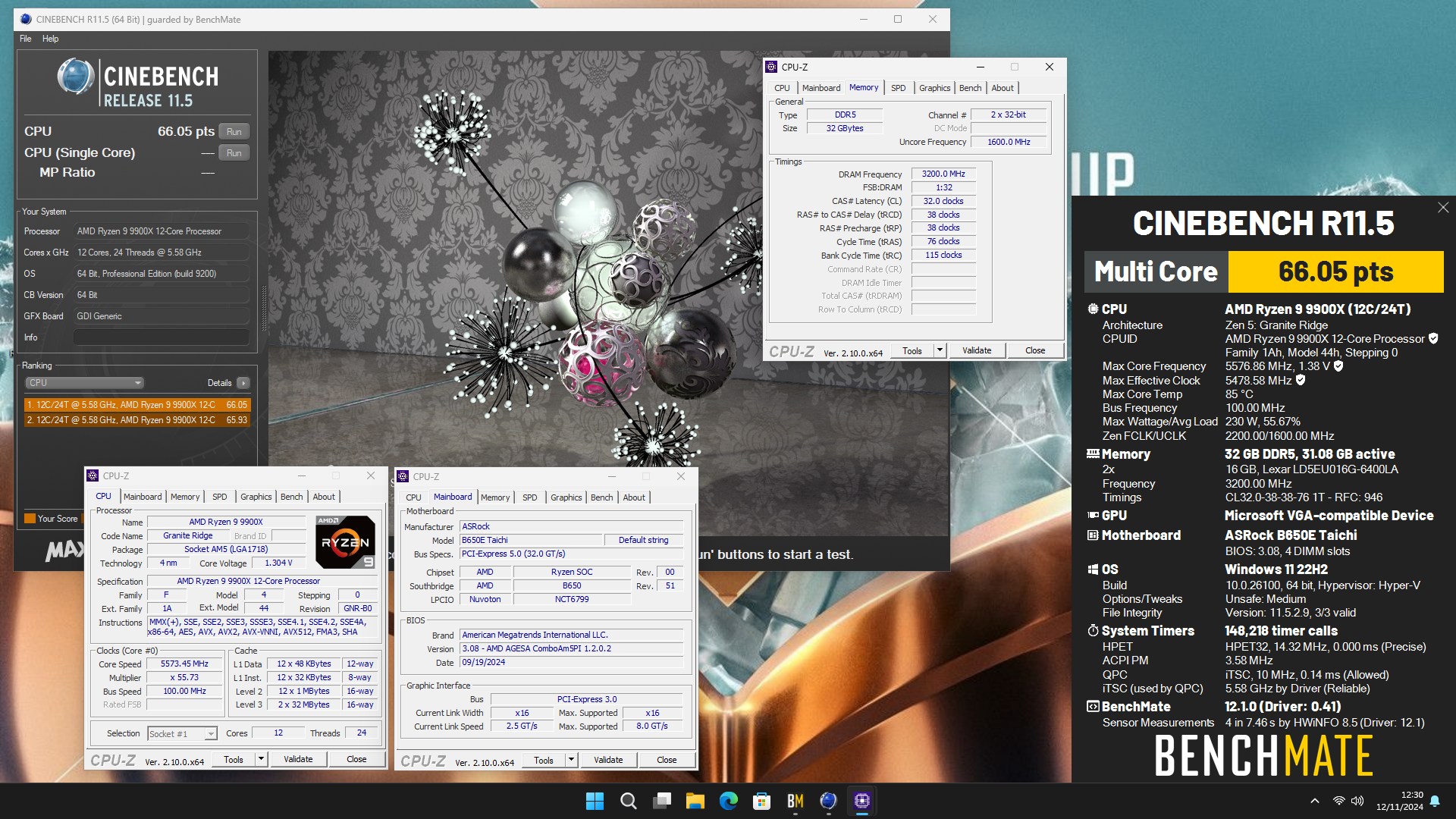Select ranking entry scoring 65.93
Viewport: 1456px width, 819px height.
click(137, 420)
